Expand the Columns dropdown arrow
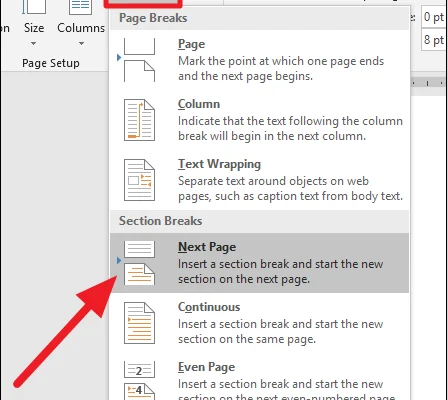 click(81, 43)
